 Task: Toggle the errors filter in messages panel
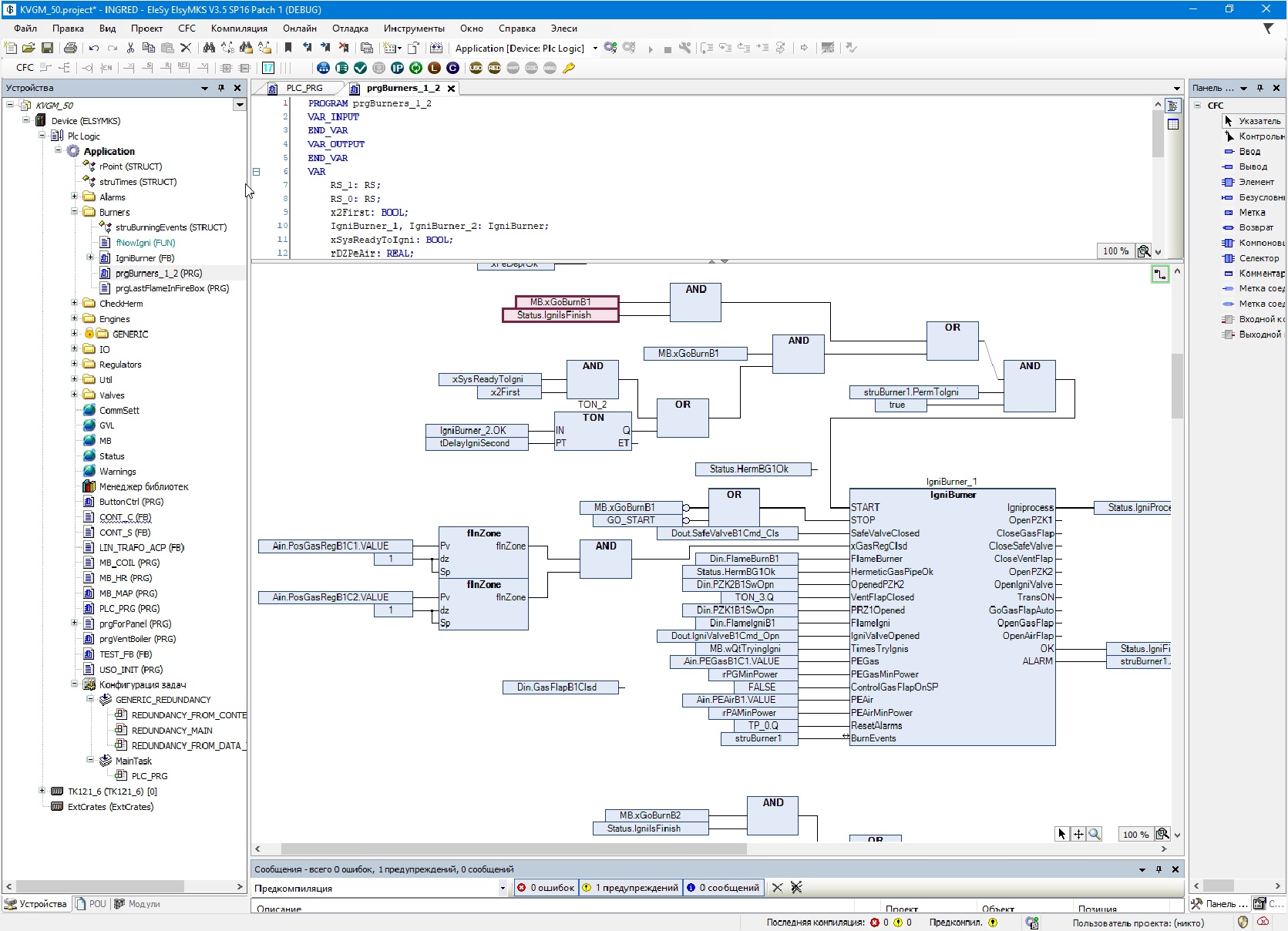click(x=546, y=888)
